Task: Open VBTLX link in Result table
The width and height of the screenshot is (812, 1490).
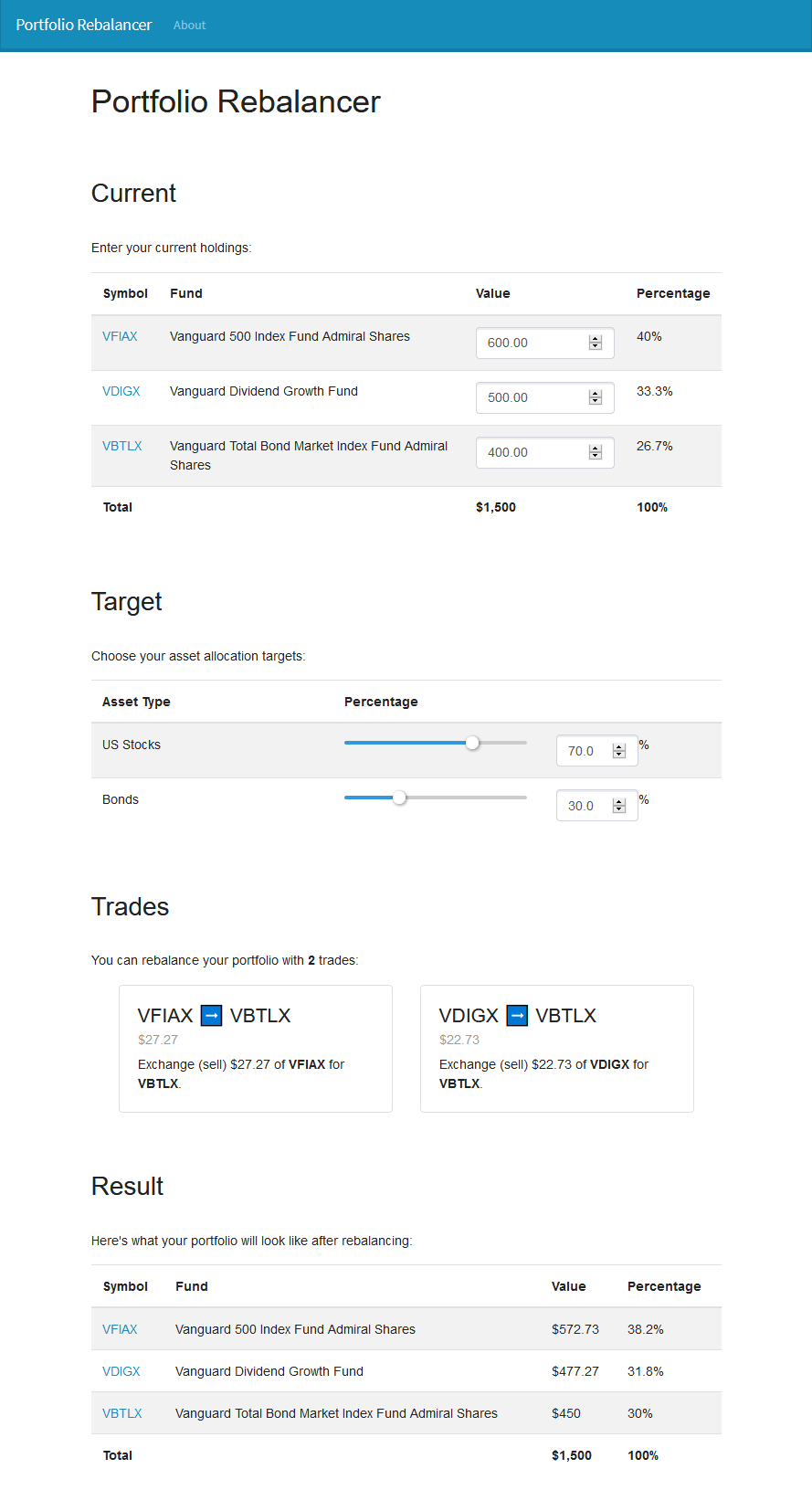Action: pos(122,1413)
